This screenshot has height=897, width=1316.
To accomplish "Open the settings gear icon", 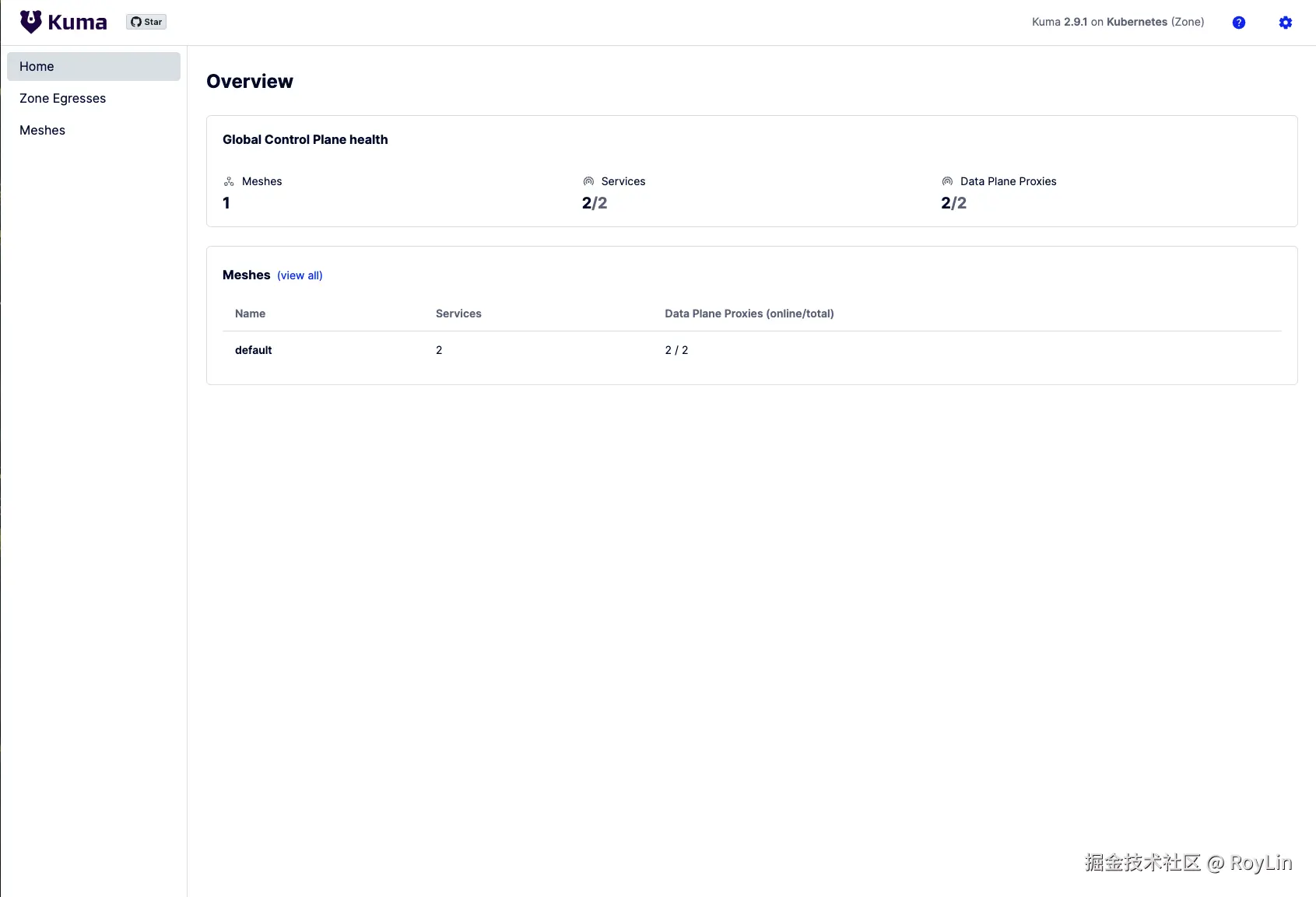I will (1286, 23).
